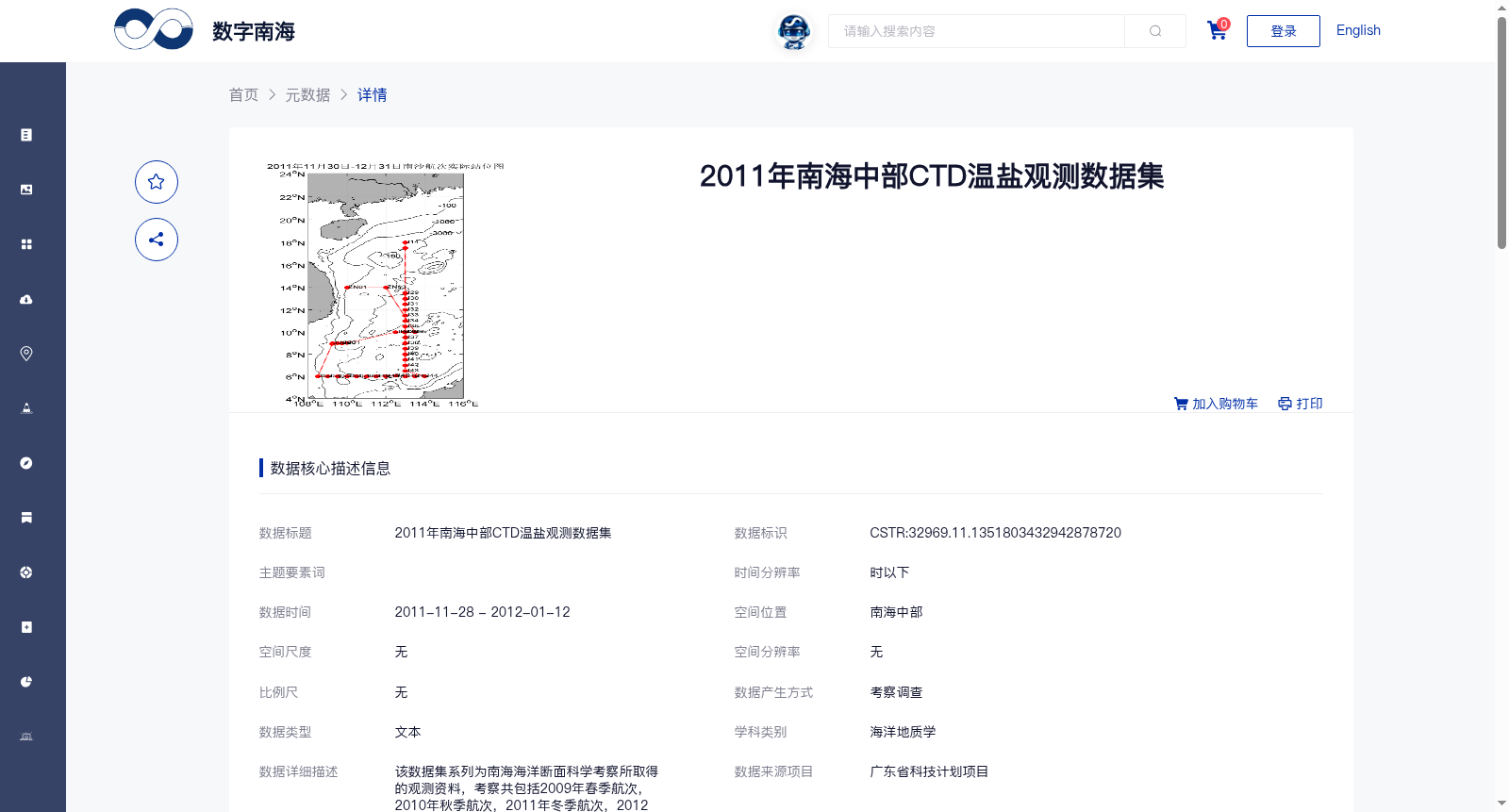Click the 详情 breadcrumb item
The image size is (1509, 812).
[x=373, y=94]
